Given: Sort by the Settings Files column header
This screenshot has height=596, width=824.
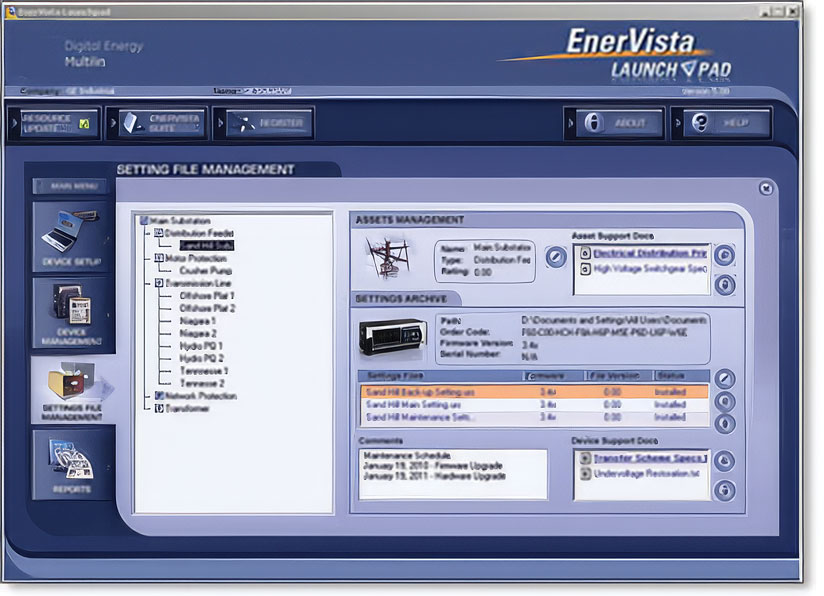Looking at the screenshot, I should click(440, 376).
